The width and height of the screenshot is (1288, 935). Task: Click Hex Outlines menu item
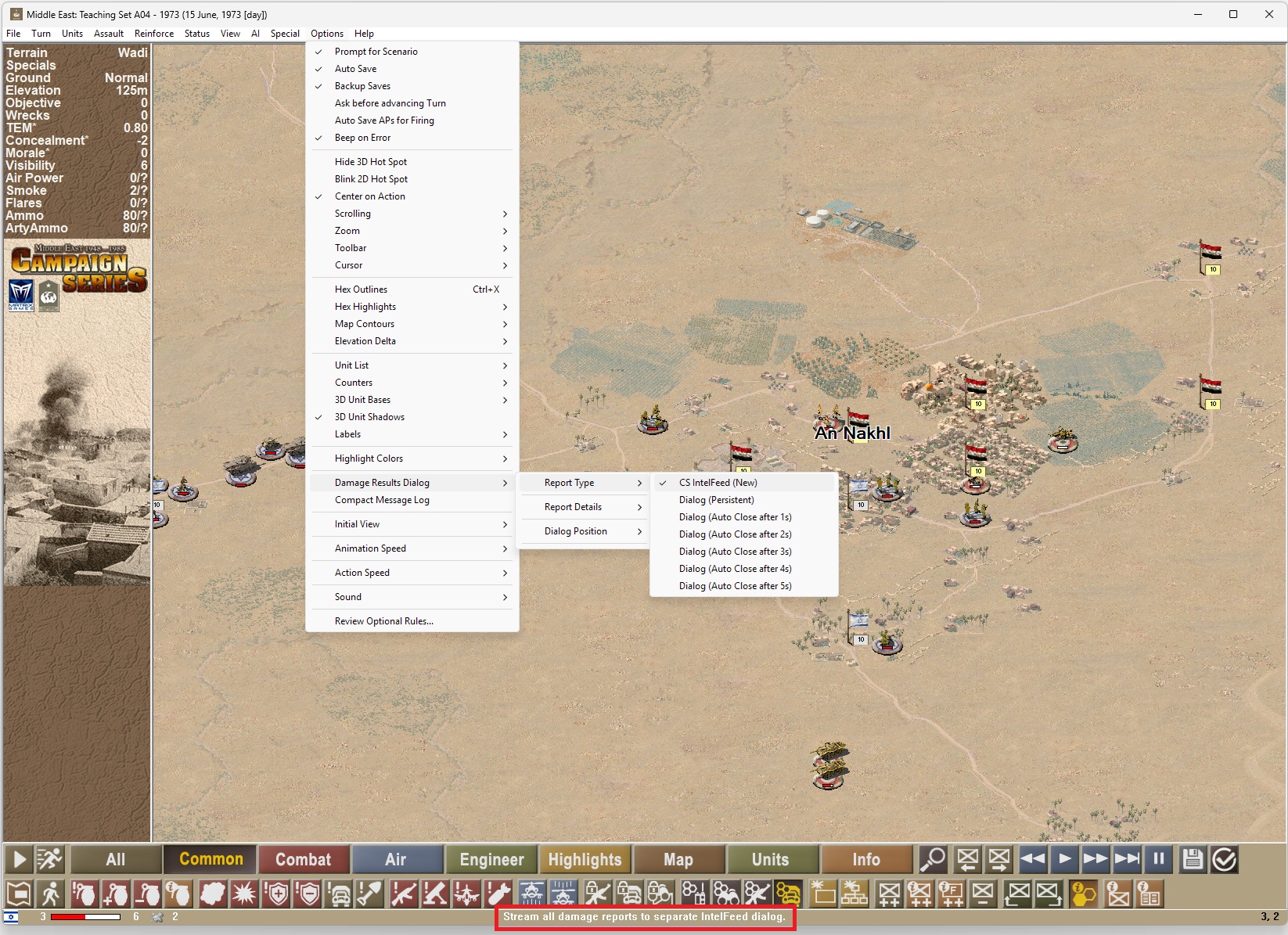coord(412,289)
